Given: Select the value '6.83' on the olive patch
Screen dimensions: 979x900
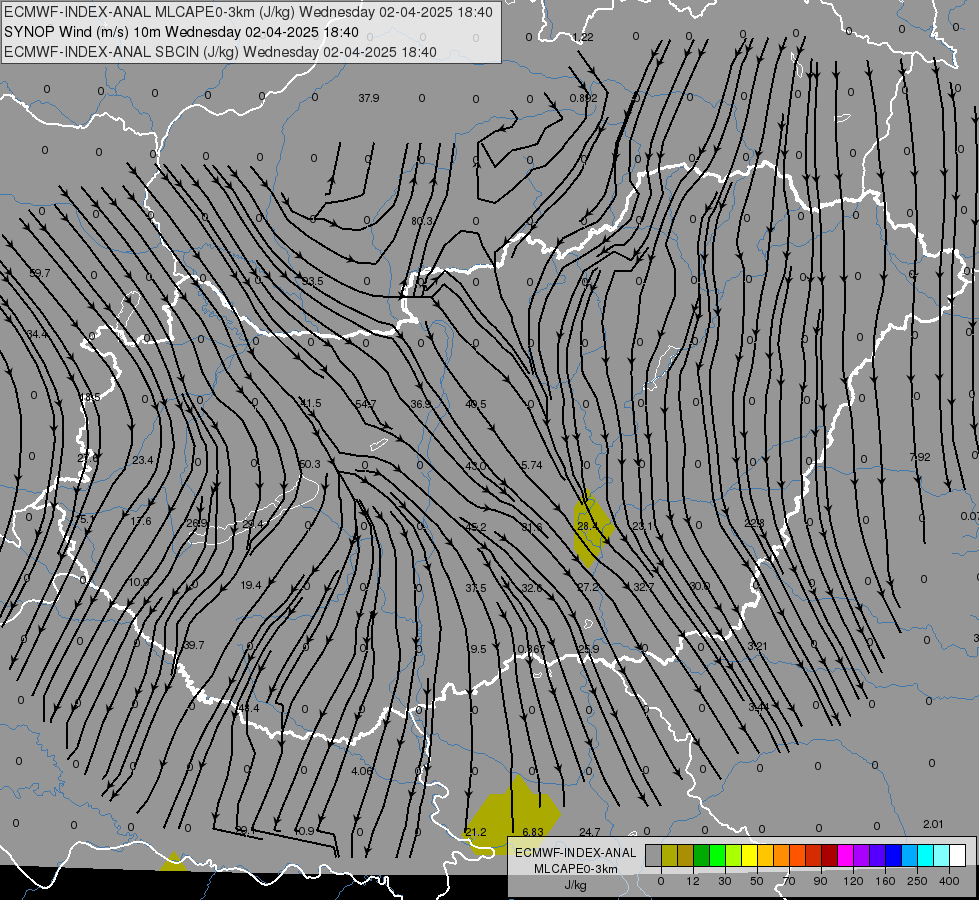Looking at the screenshot, I should [533, 832].
